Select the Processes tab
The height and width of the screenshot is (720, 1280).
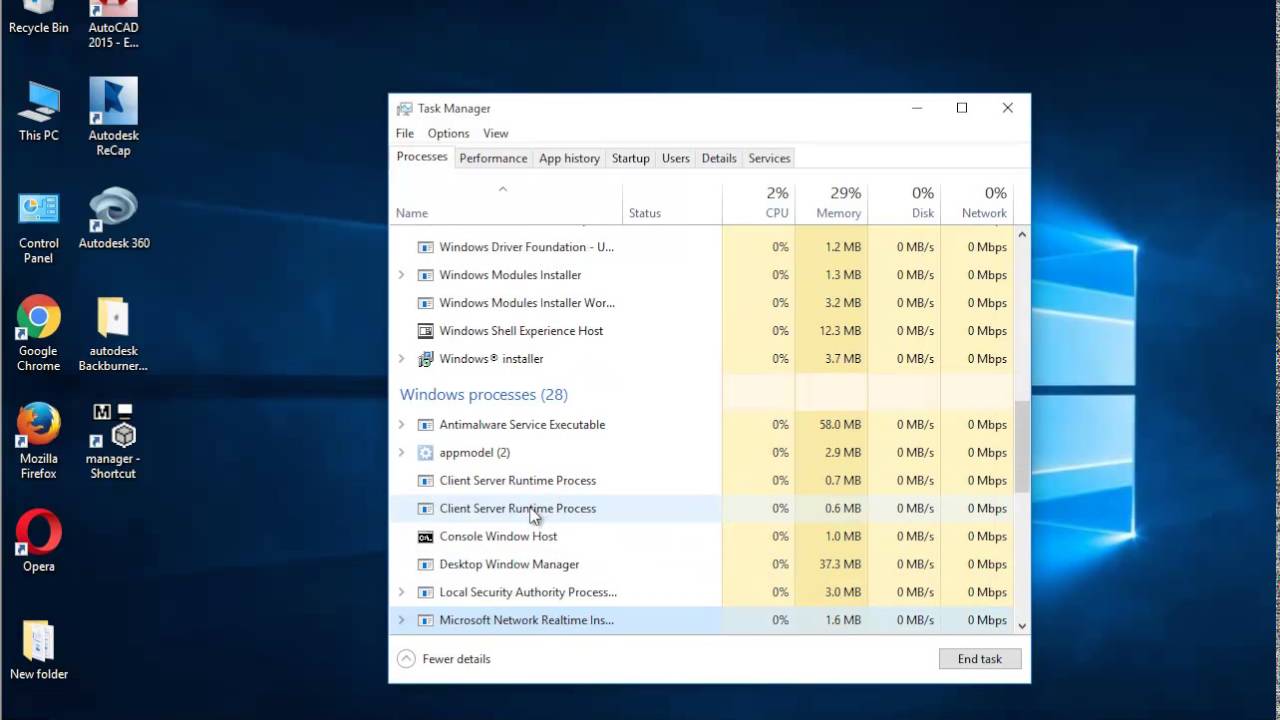[422, 157]
